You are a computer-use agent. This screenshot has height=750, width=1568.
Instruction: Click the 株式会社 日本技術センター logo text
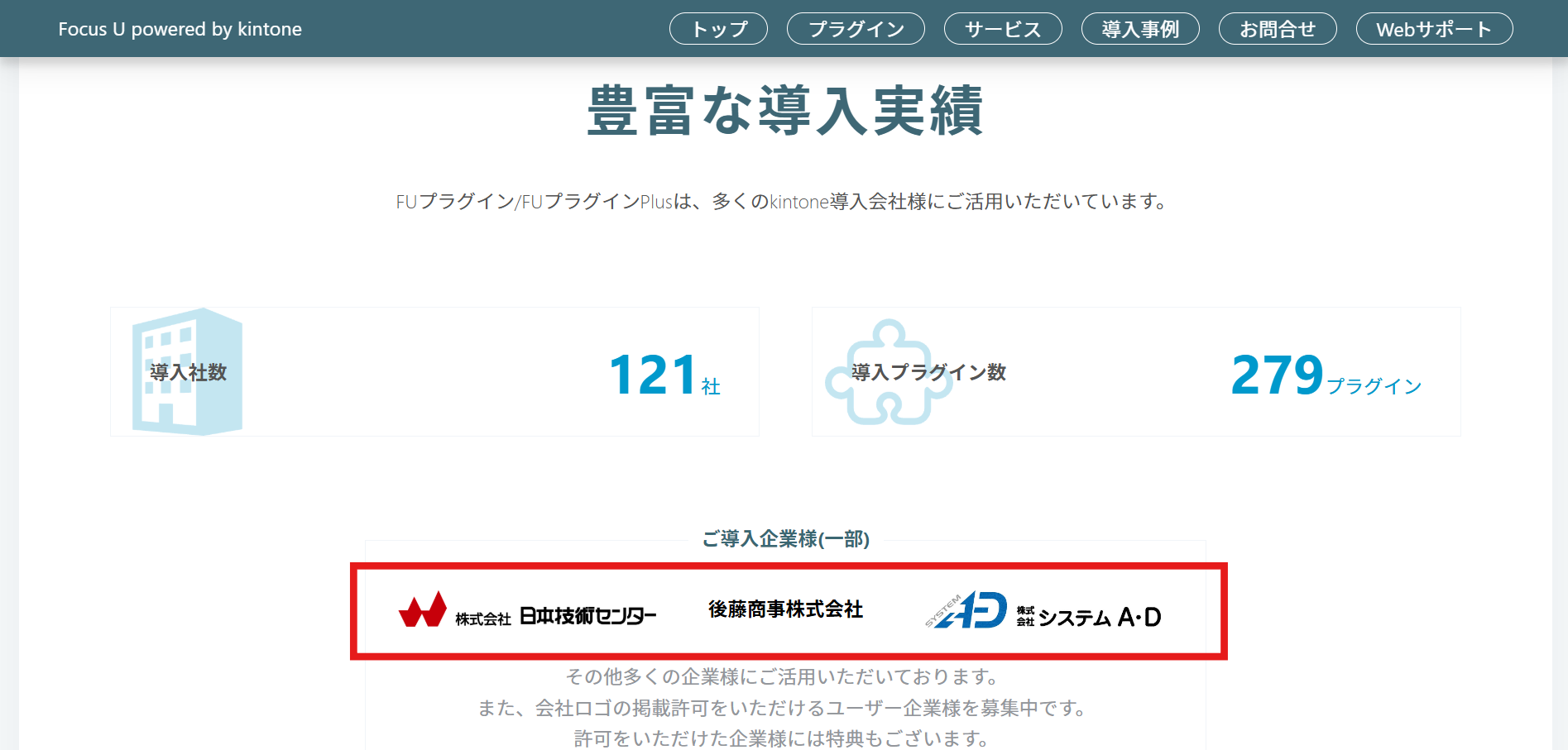555,617
